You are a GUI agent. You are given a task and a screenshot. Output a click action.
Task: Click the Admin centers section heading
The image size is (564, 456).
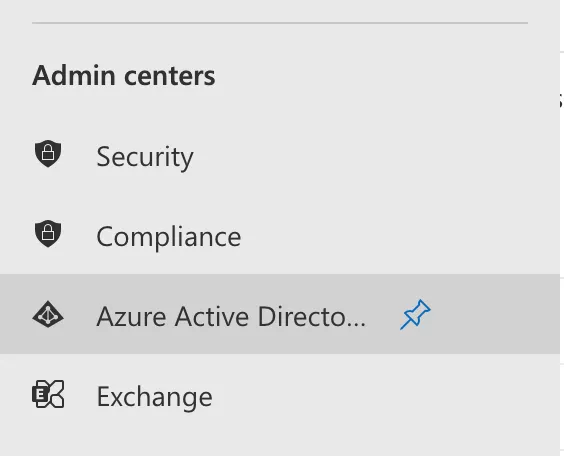124,75
